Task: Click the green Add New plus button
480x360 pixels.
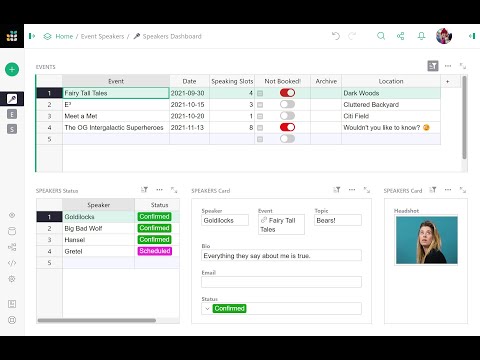Action: (12, 69)
